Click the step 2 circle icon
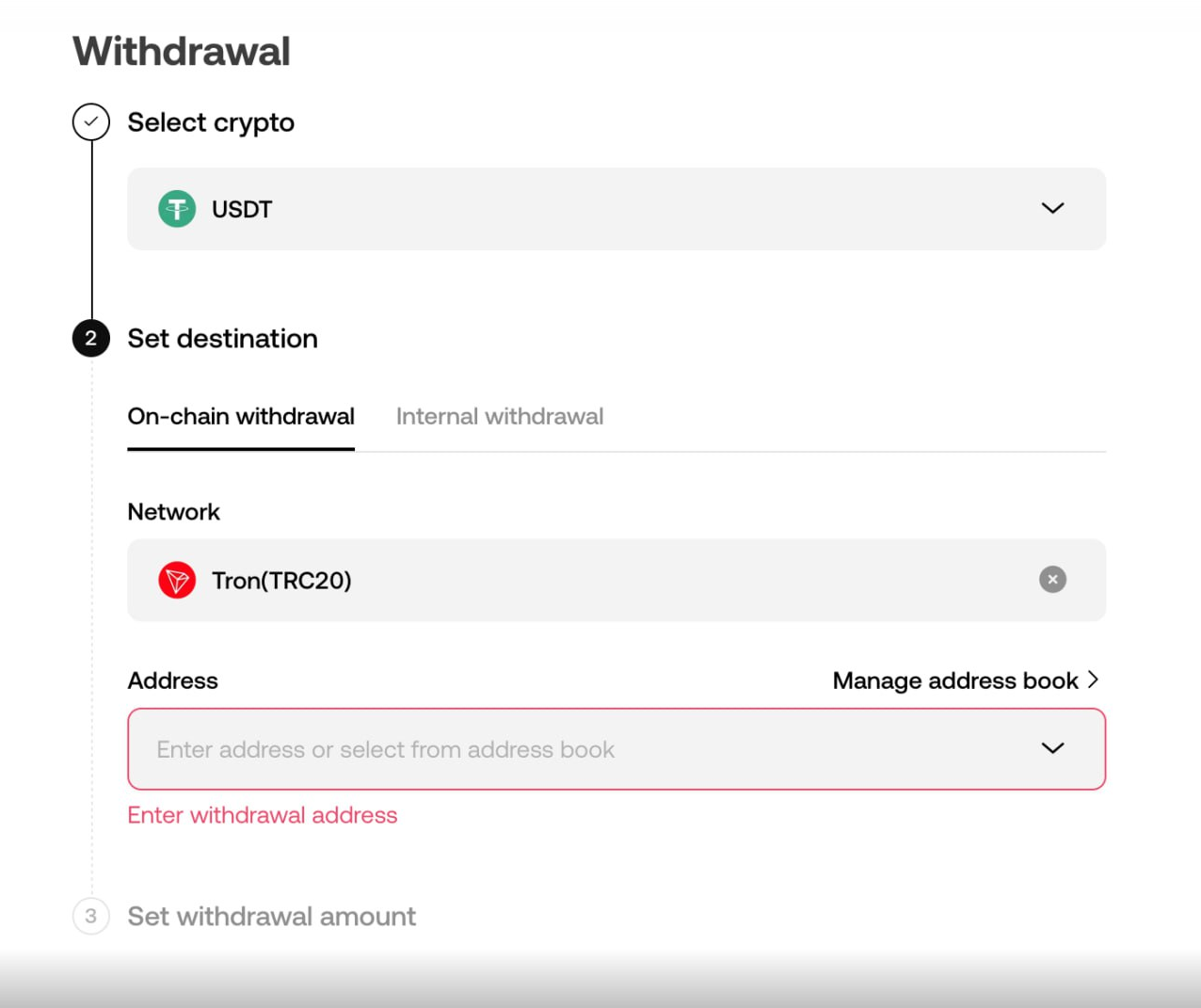Screen dimensions: 1201x1008 [91, 339]
